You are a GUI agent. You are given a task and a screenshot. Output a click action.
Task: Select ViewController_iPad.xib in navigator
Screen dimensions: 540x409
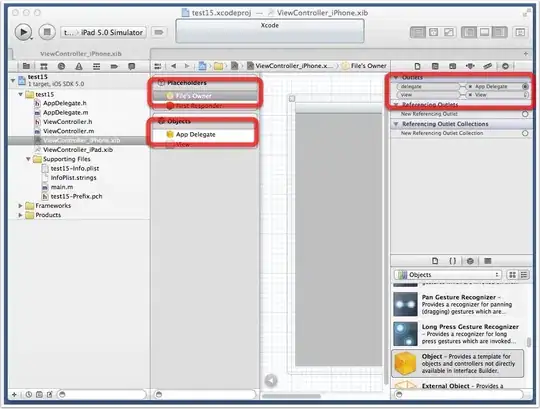78,149
